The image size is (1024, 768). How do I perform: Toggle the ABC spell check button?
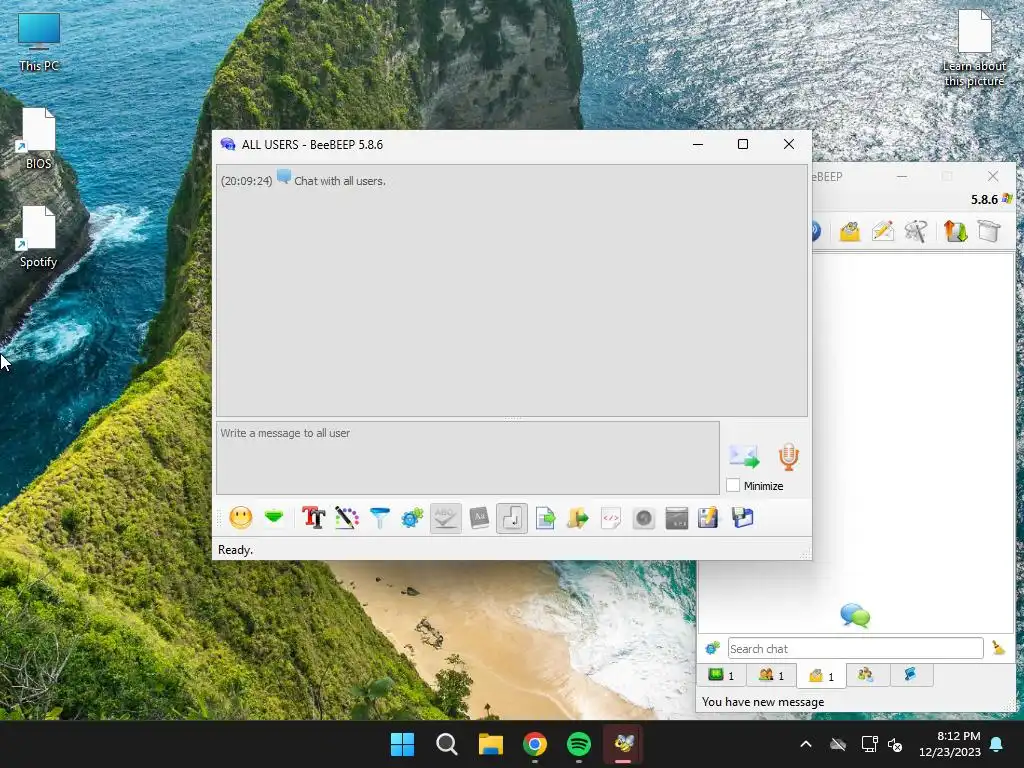coord(445,518)
